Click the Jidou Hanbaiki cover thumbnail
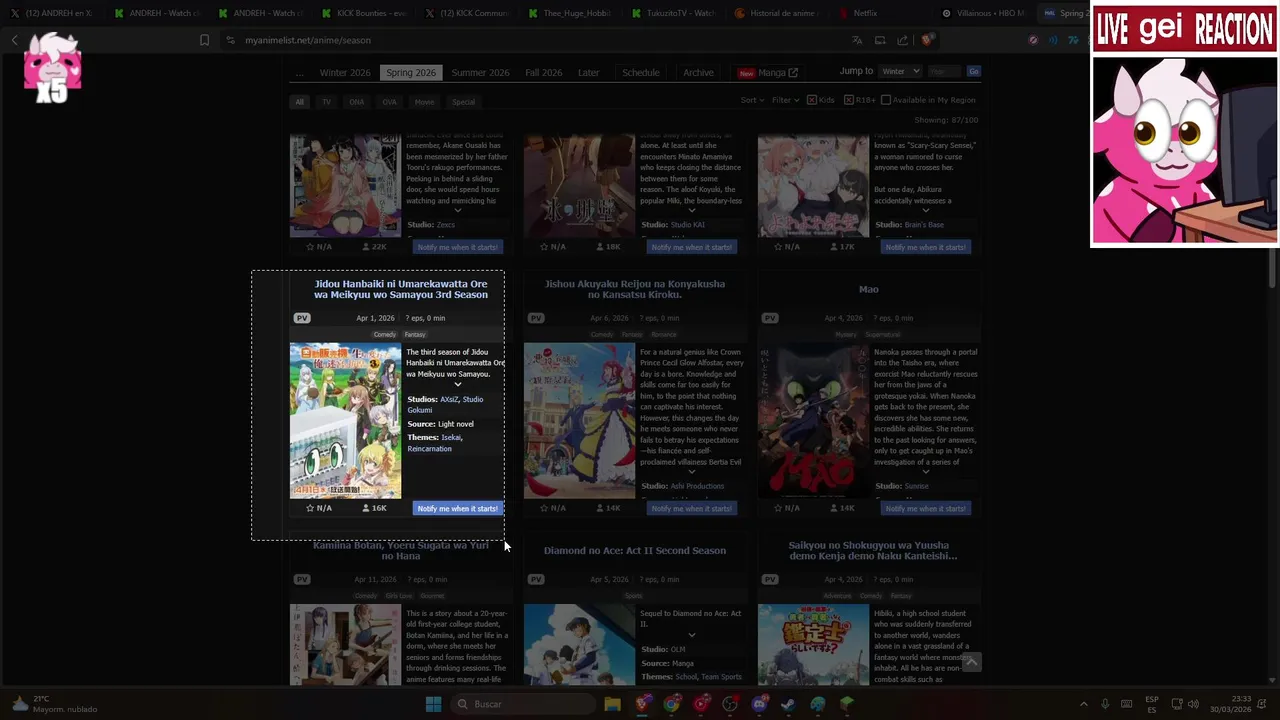Image resolution: width=1280 pixels, height=720 pixels. pos(345,421)
